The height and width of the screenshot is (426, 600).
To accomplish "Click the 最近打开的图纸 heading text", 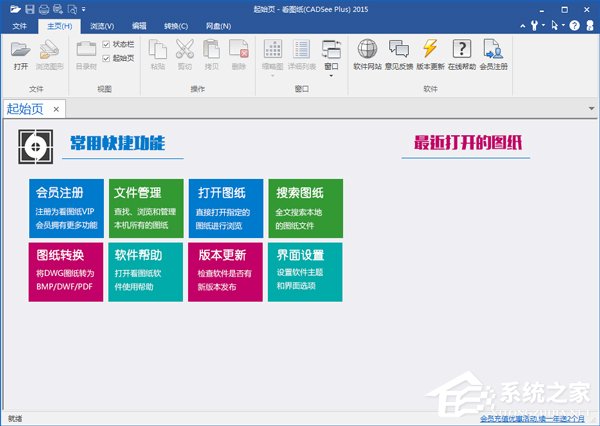I will pos(468,142).
